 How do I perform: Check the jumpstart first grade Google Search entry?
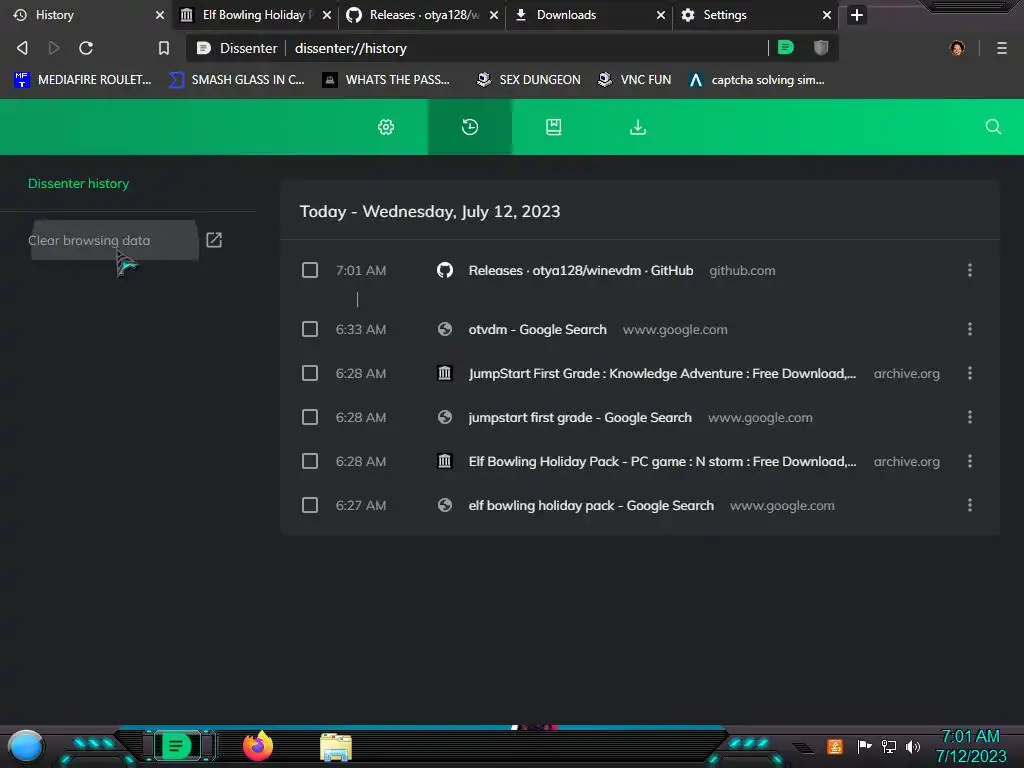click(310, 417)
